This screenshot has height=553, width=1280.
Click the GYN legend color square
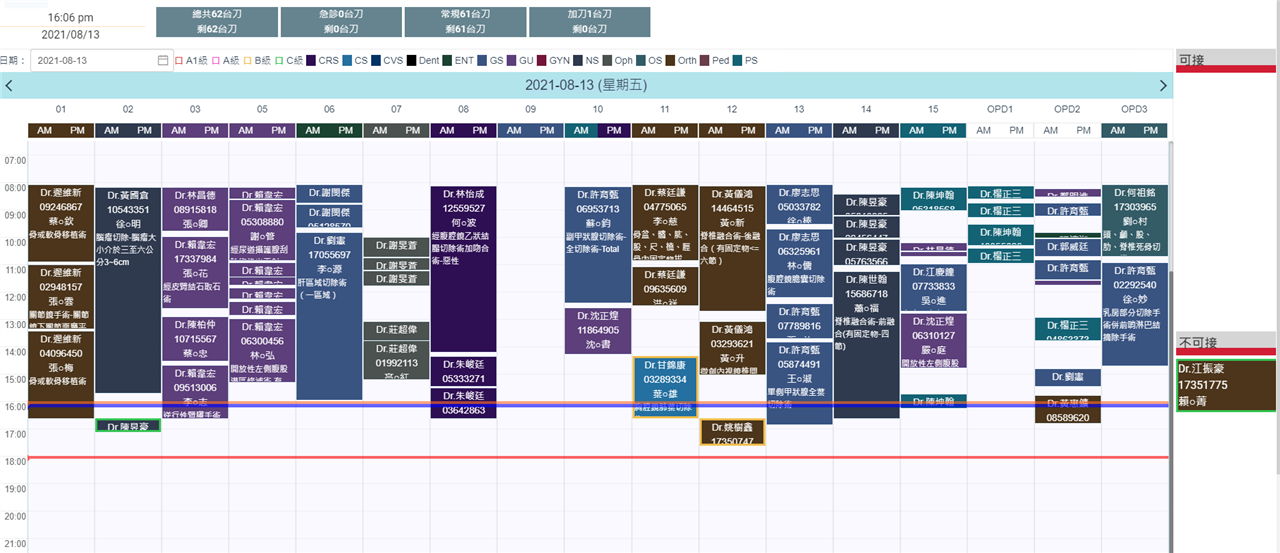[542, 61]
